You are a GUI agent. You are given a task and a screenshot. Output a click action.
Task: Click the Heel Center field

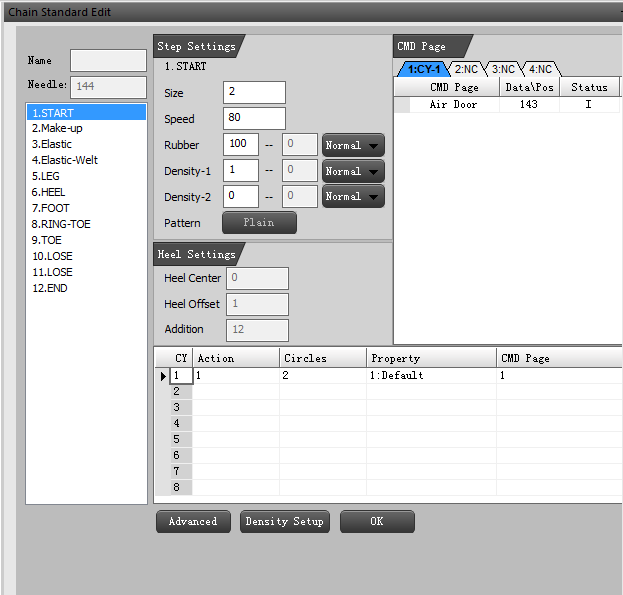click(257, 278)
